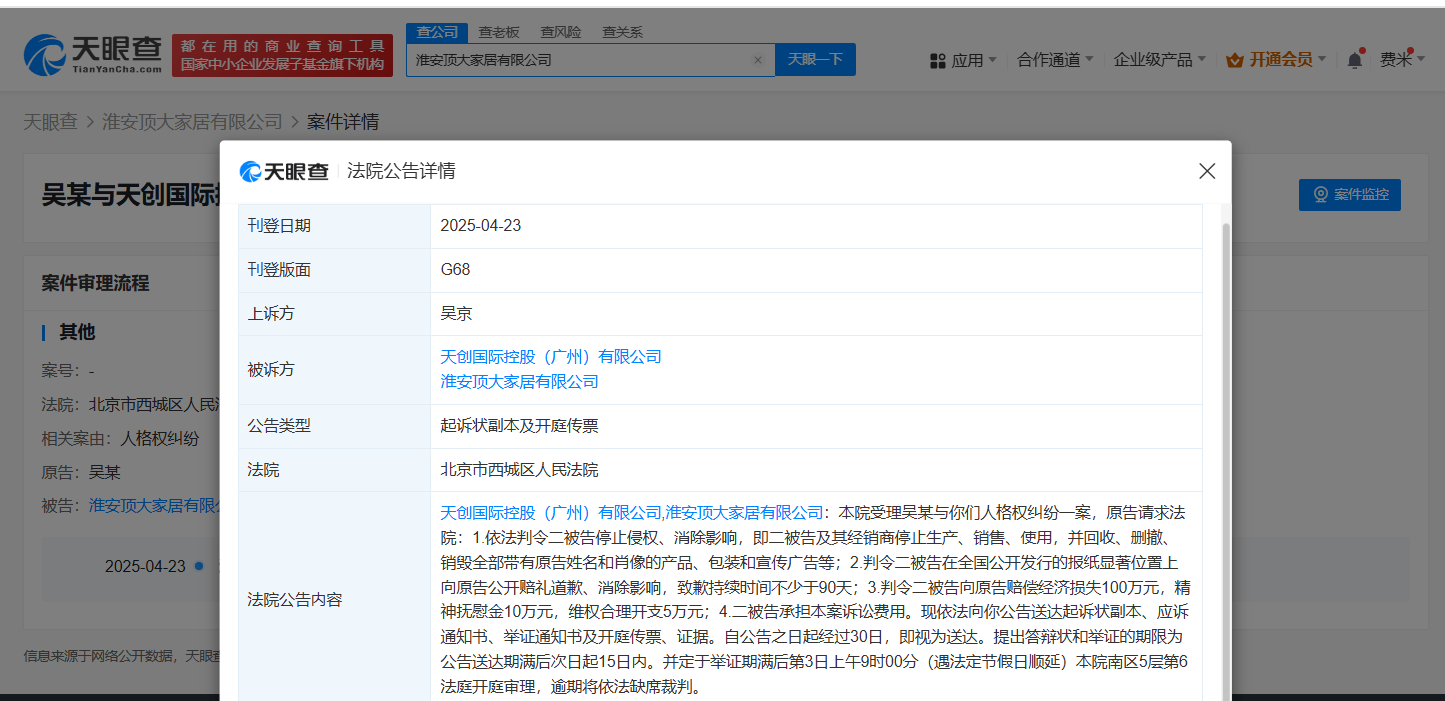The width and height of the screenshot is (1445, 701).
Task: Open the 费米 user menu
Action: click(1401, 60)
